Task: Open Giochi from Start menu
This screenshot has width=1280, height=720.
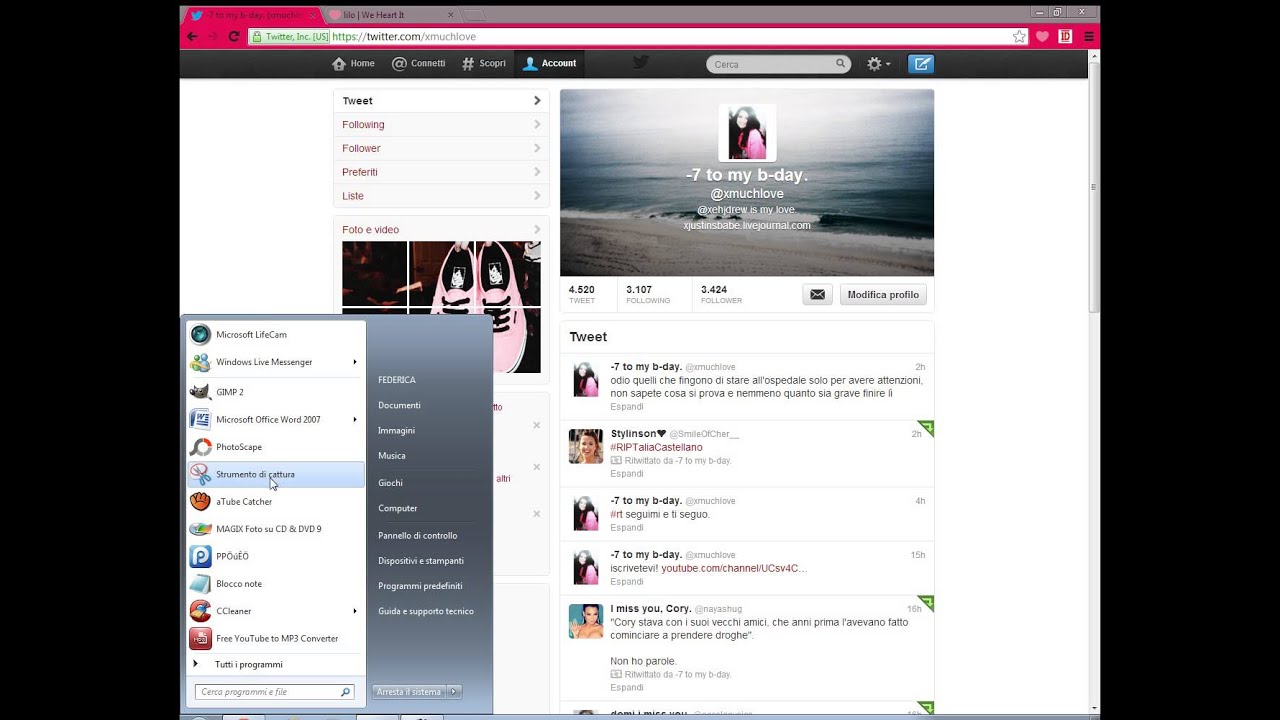Action: point(390,483)
